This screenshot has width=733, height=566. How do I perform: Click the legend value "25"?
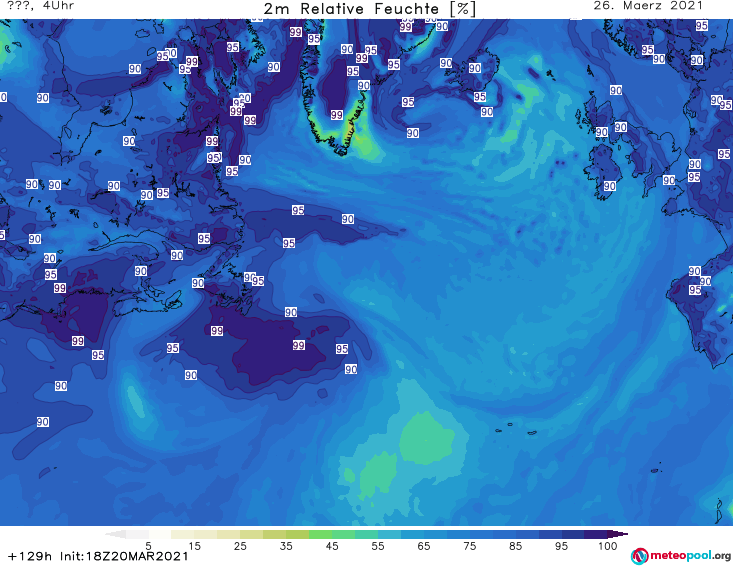click(x=240, y=546)
